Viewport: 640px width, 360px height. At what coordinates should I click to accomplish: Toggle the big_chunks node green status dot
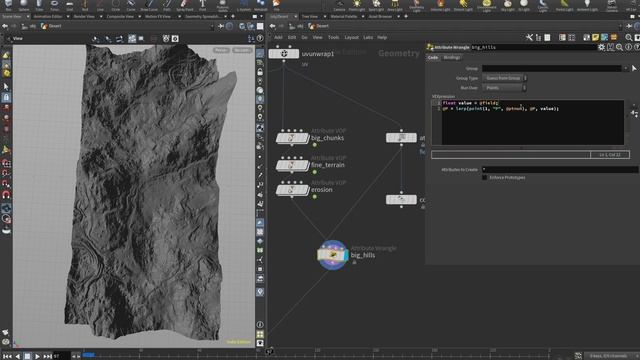(315, 145)
